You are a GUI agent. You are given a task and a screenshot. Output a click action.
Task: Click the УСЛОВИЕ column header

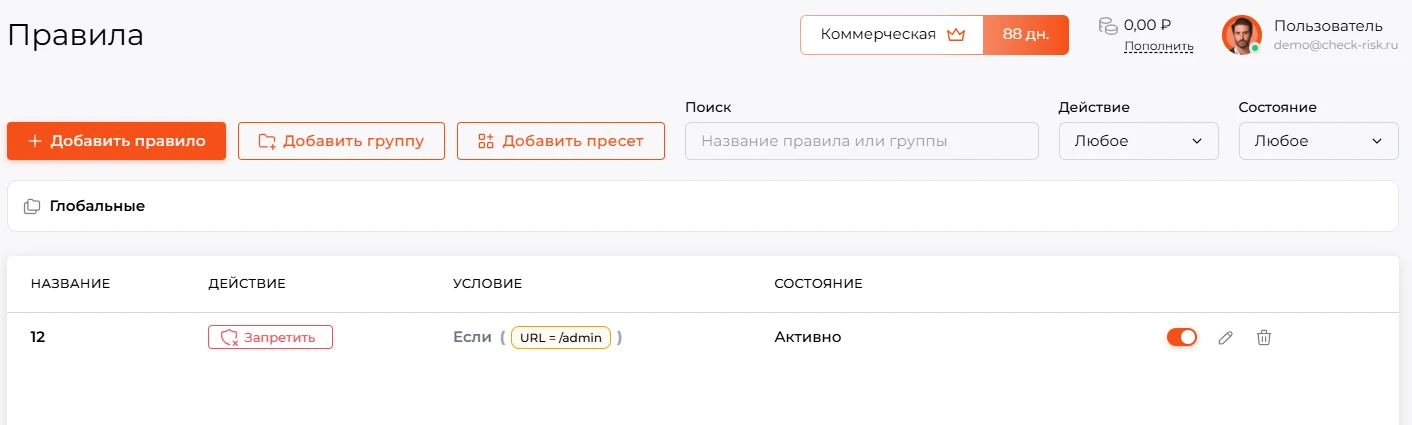[488, 284]
